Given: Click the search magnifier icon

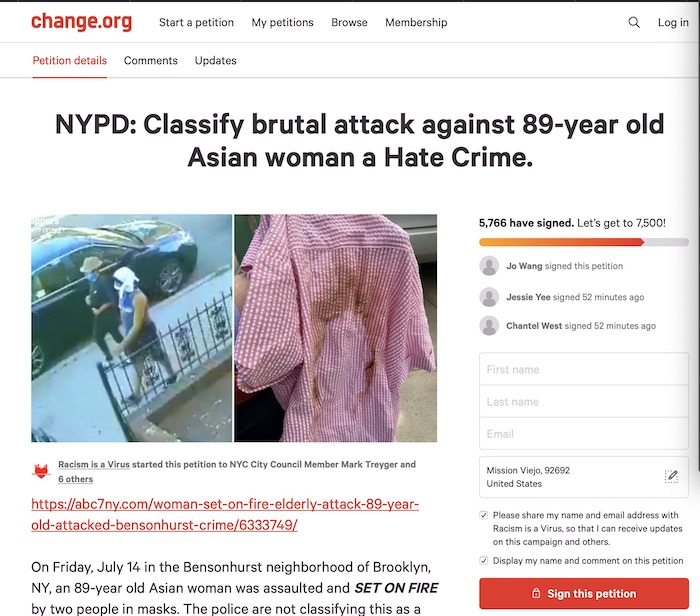Looking at the screenshot, I should (x=634, y=22).
